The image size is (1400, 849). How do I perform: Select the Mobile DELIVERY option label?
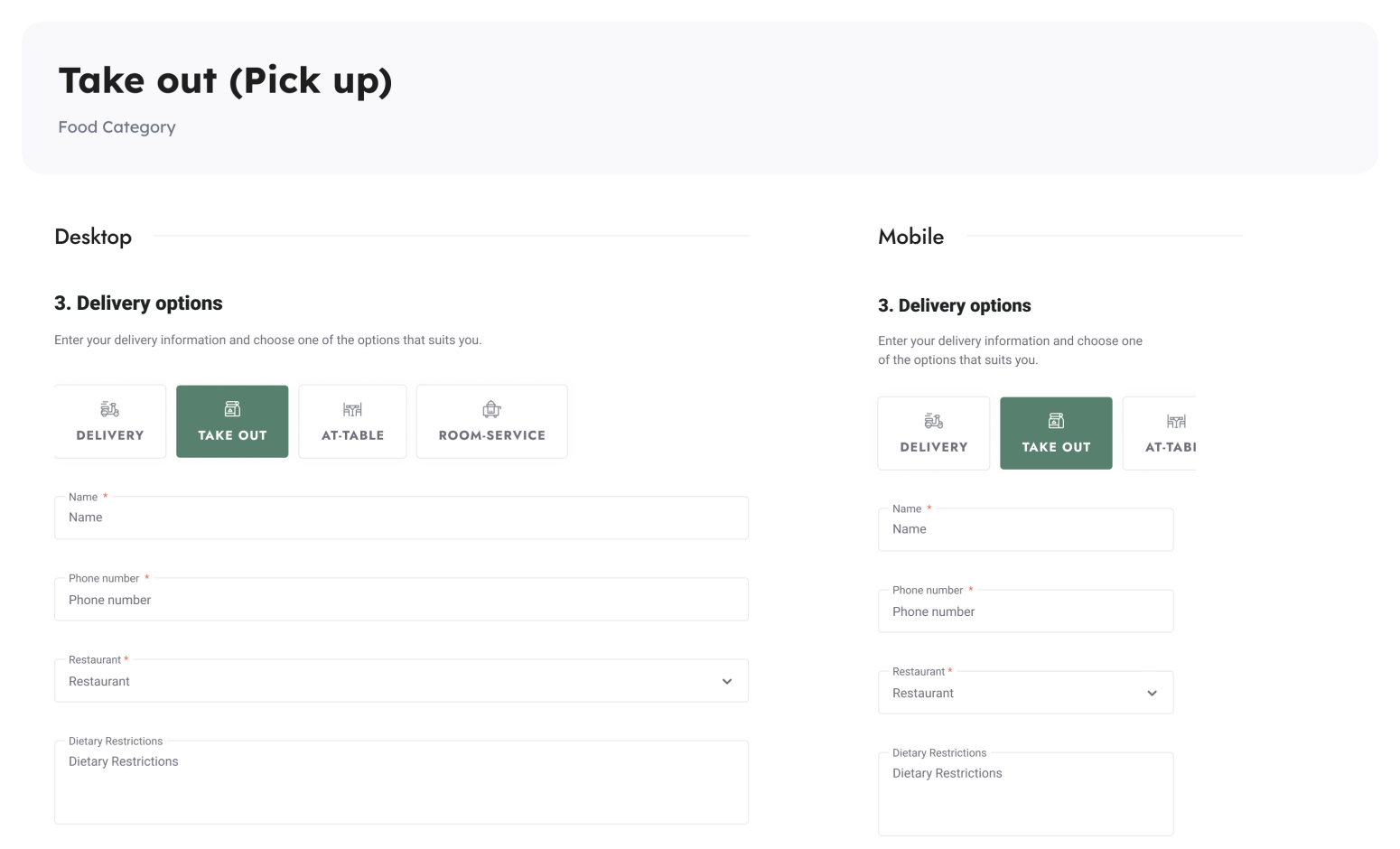tap(934, 447)
